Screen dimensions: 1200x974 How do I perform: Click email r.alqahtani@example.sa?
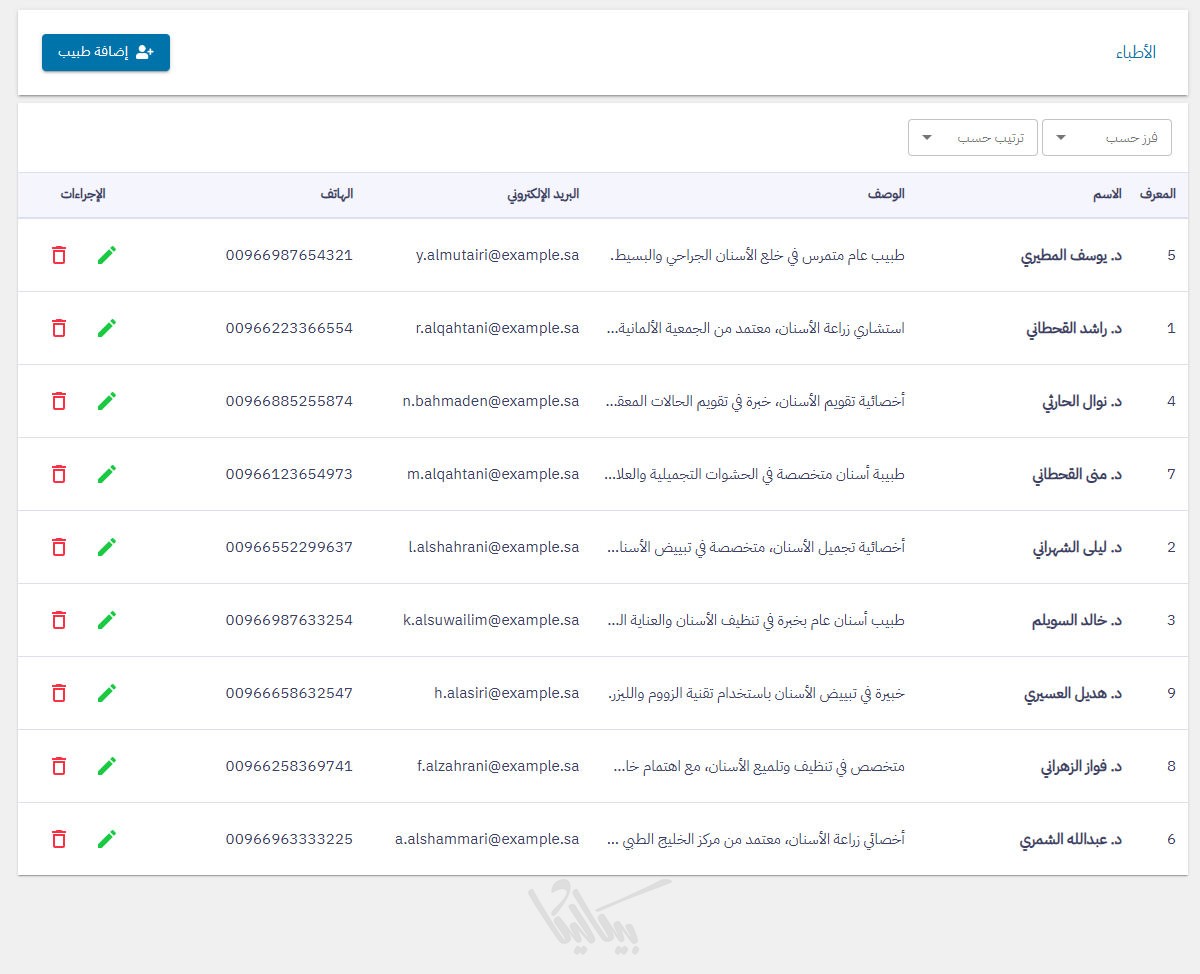click(x=497, y=328)
